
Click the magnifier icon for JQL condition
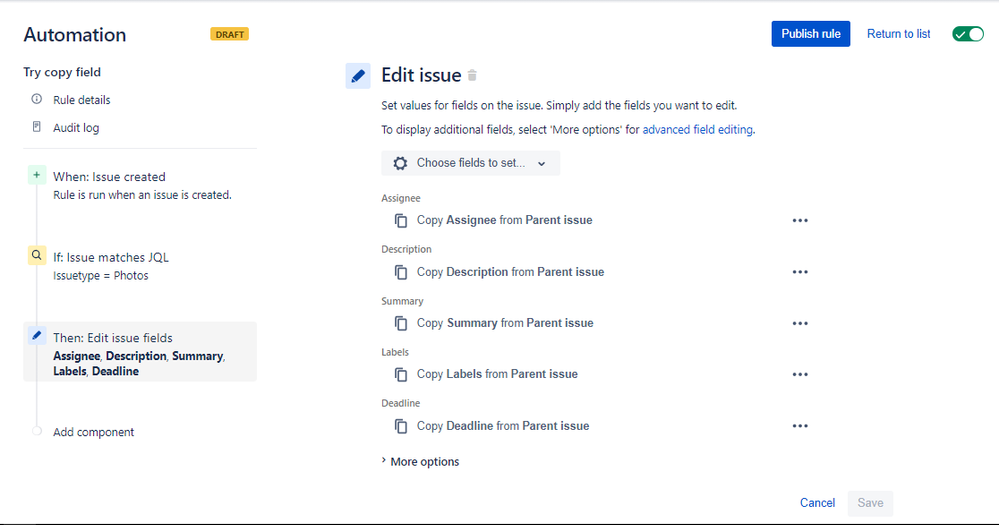tap(37, 255)
